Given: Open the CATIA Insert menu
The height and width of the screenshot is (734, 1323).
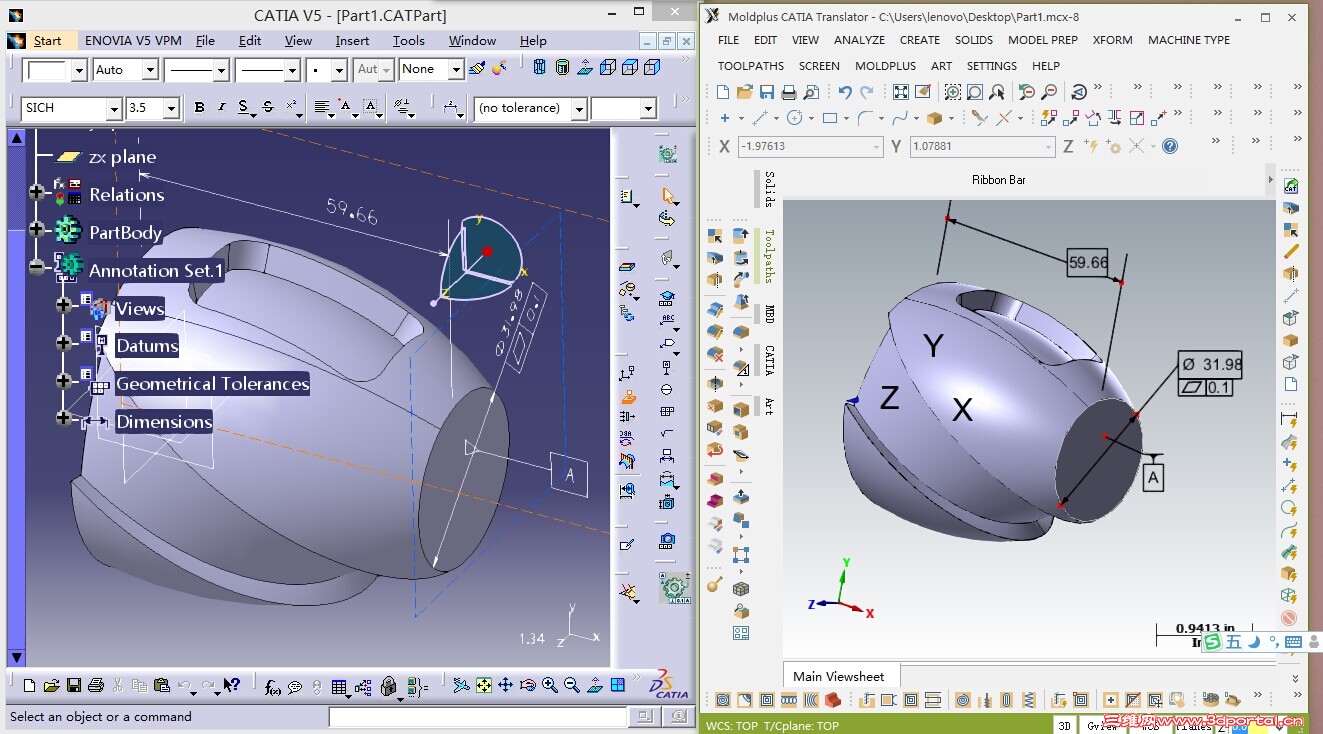Looking at the screenshot, I should click(x=352, y=41).
